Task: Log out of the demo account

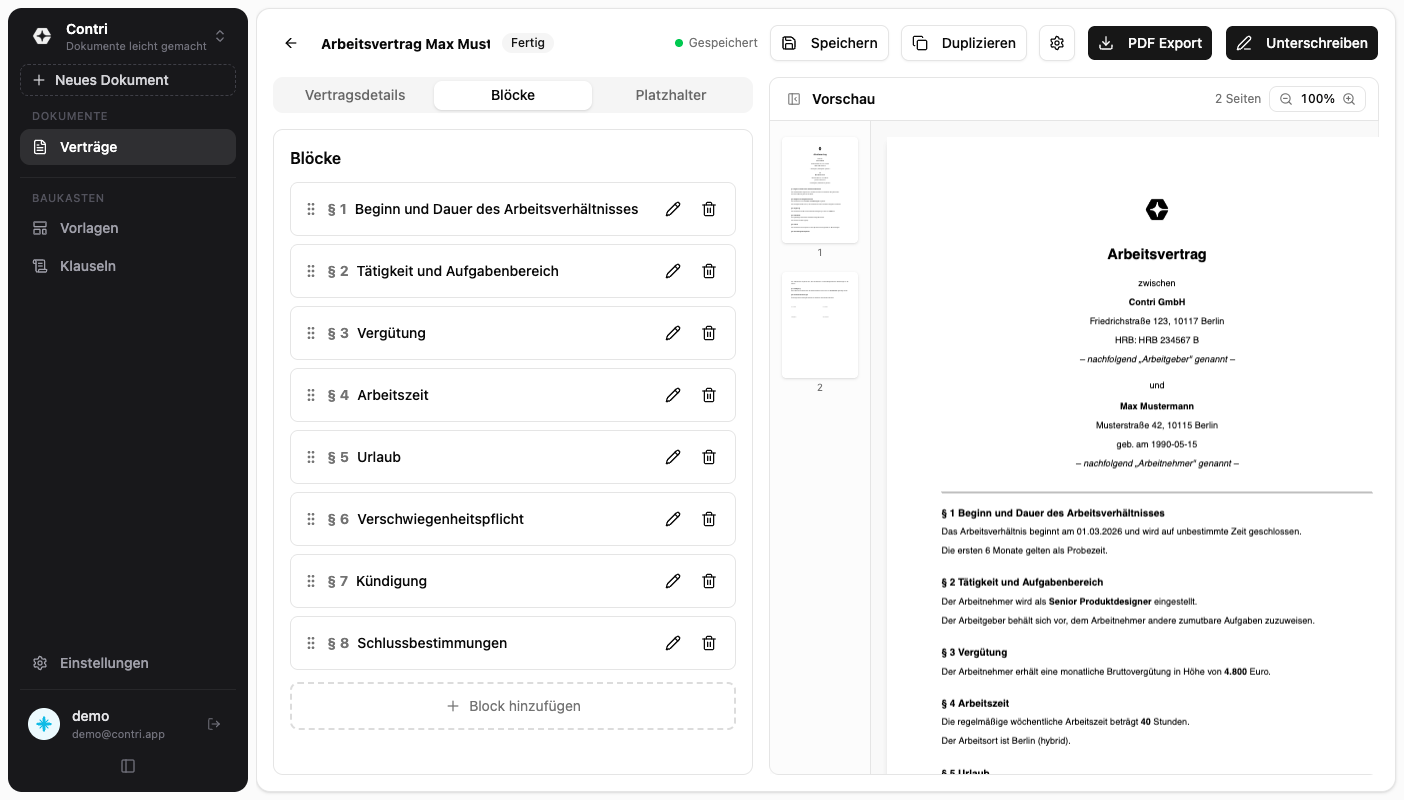Action: point(214,724)
